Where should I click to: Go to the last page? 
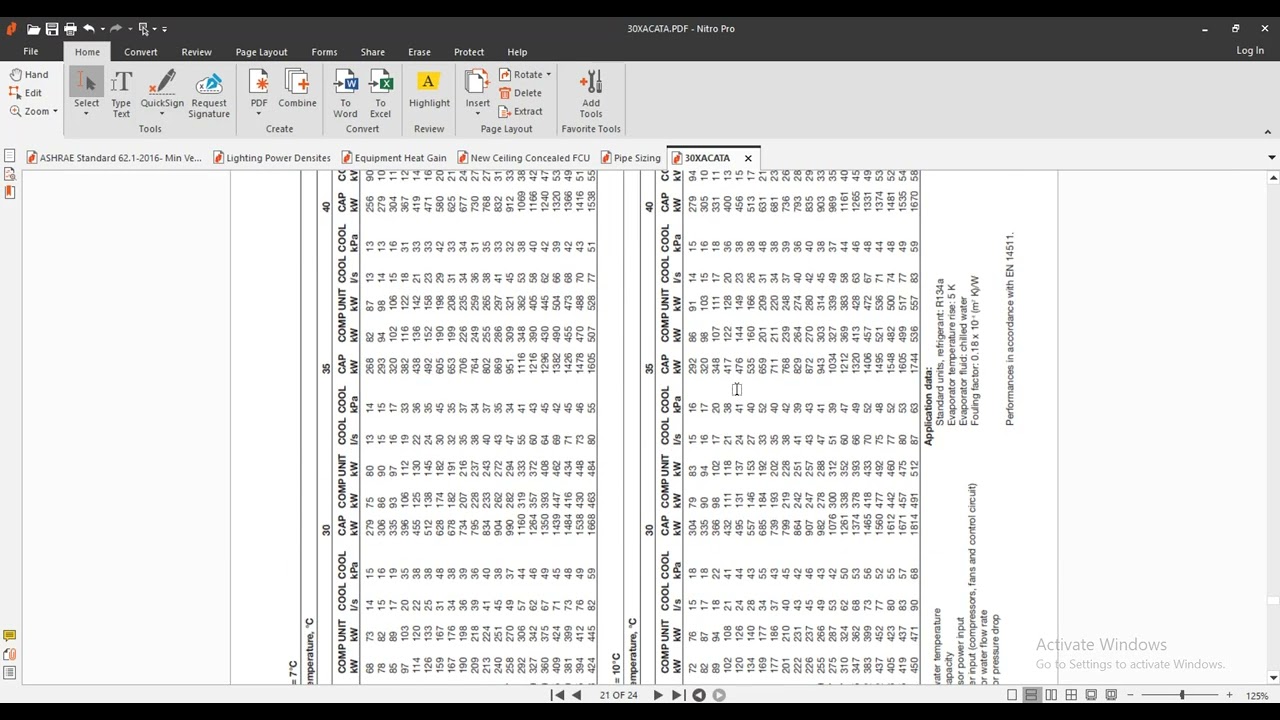[x=677, y=695]
